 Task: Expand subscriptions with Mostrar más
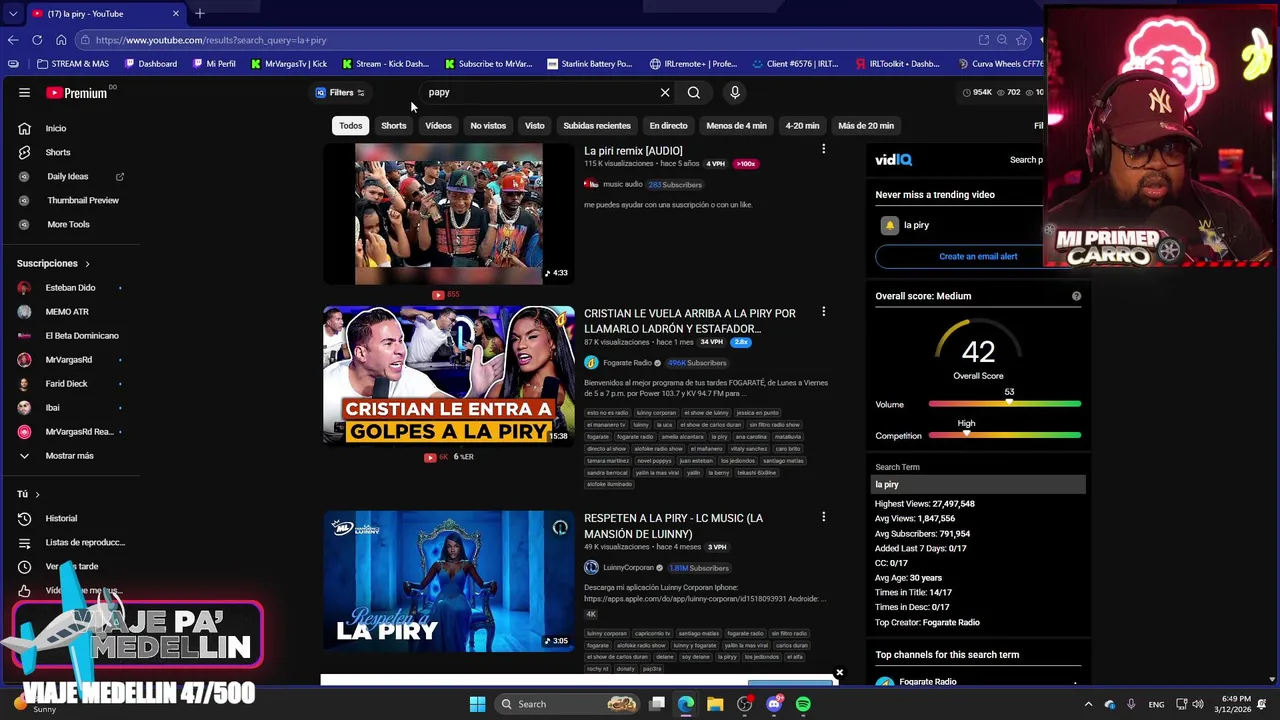point(69,456)
